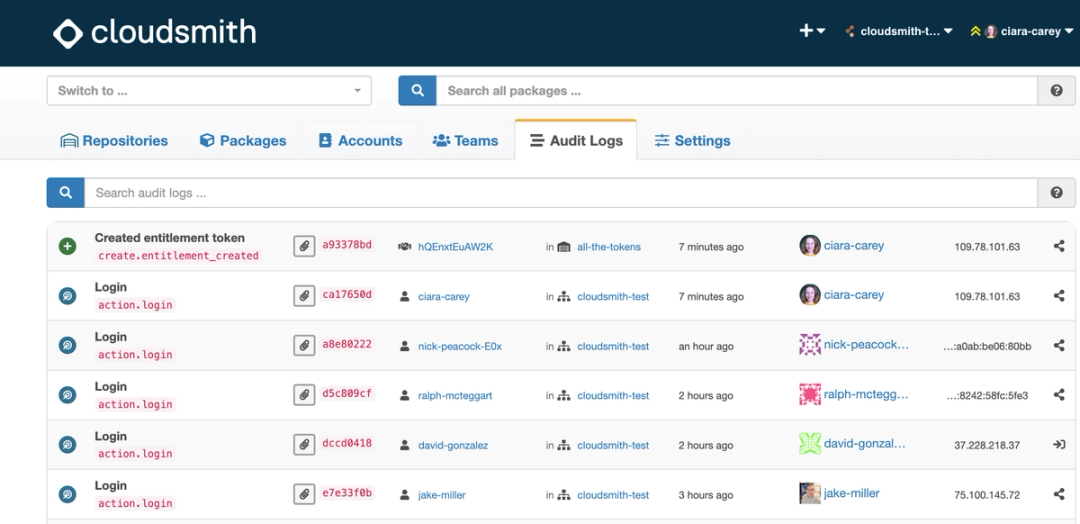Click the package search magnifier button
The width and height of the screenshot is (1080, 524).
[417, 91]
